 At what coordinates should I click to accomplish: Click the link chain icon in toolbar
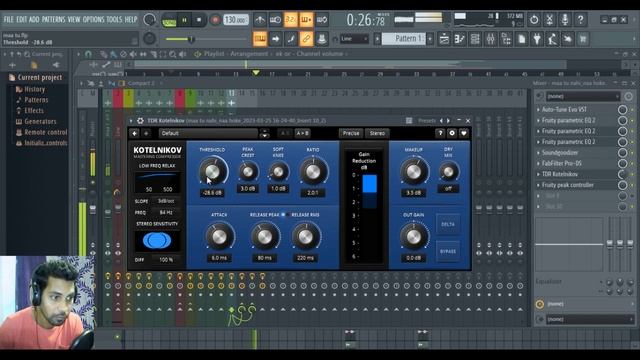click(306, 39)
